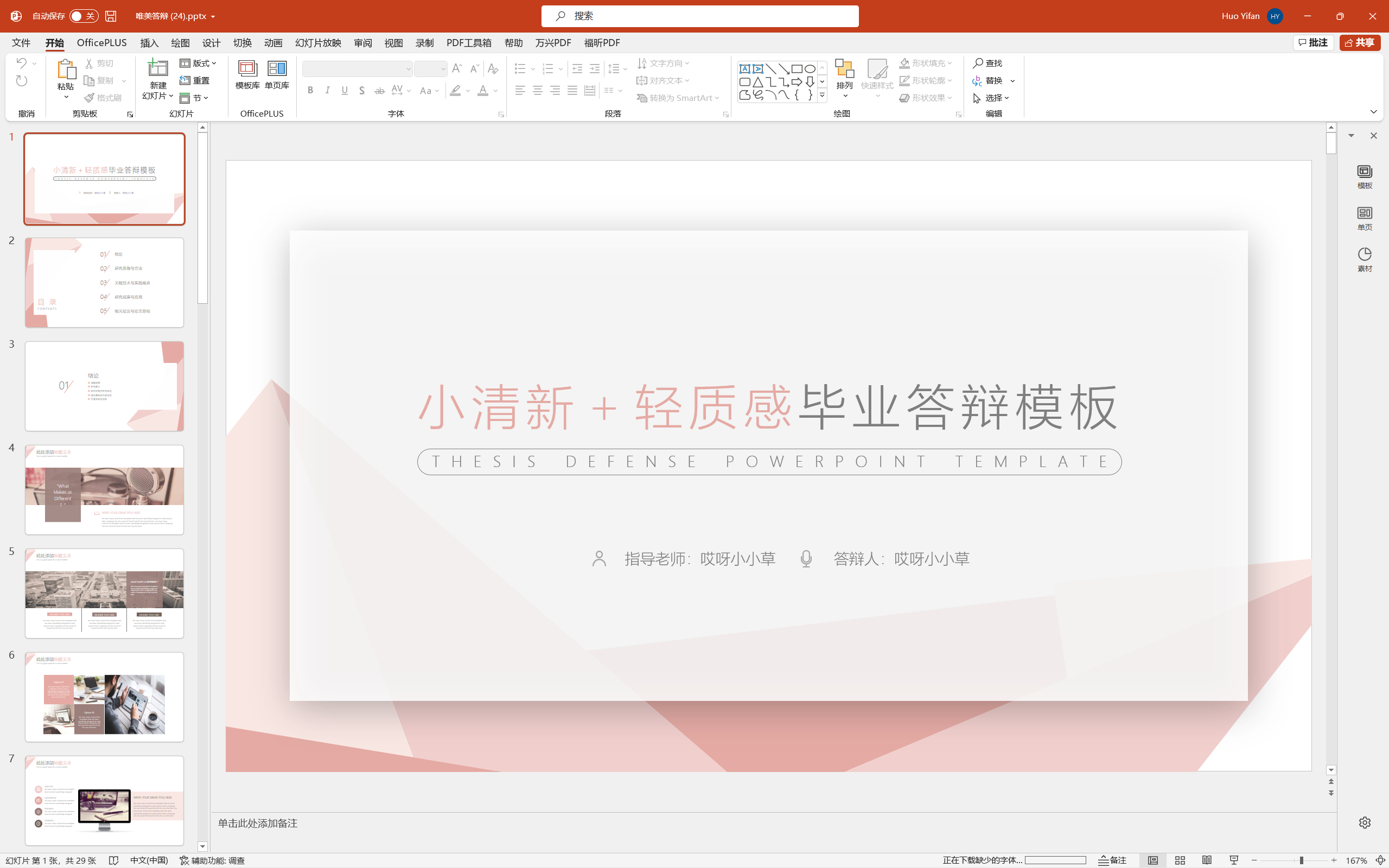Switch to the 插入 ribbon tab
This screenshot has height=868, width=1389.
pyautogui.click(x=149, y=42)
